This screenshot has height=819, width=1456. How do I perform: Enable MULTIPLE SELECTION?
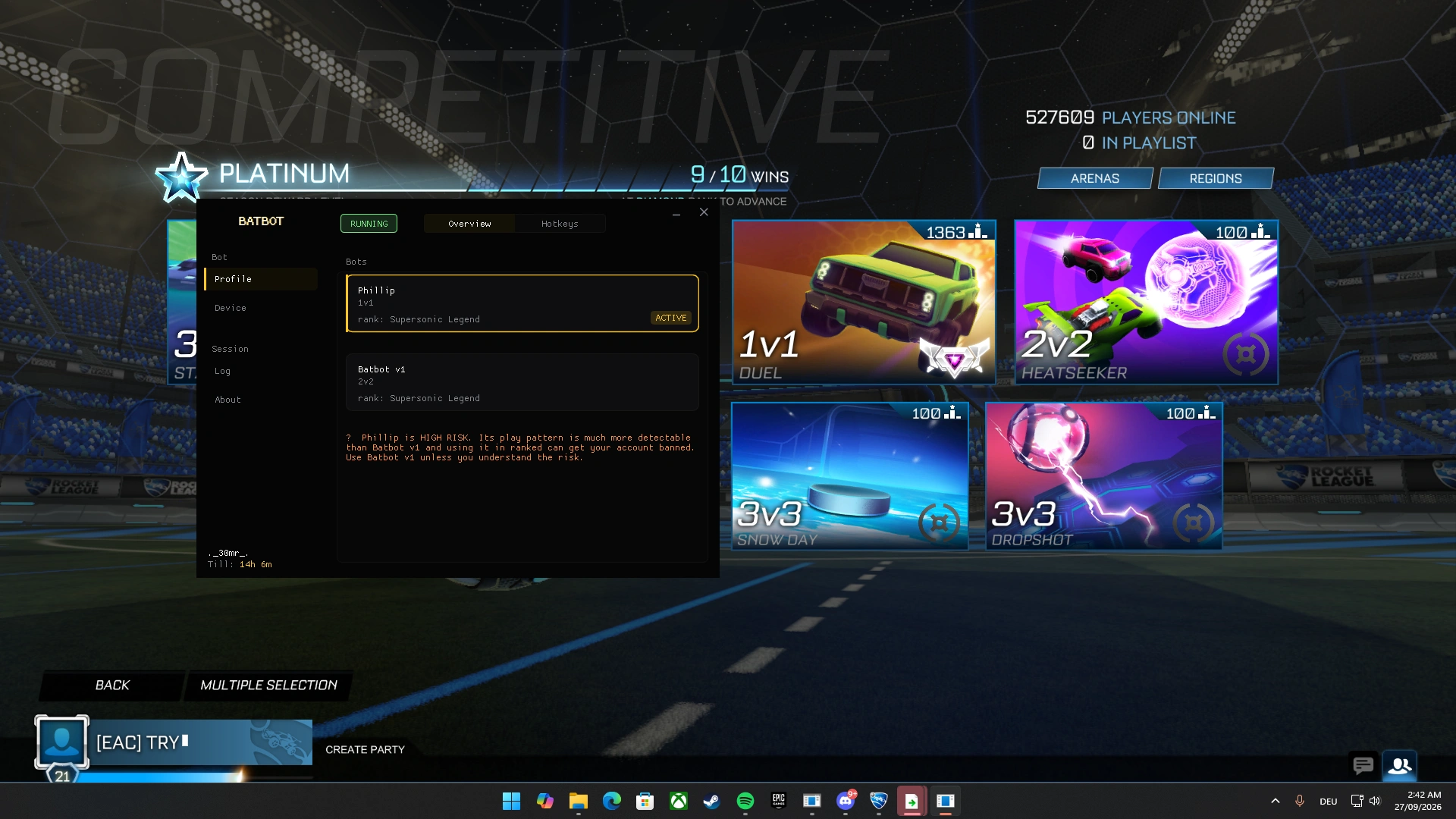(x=268, y=685)
